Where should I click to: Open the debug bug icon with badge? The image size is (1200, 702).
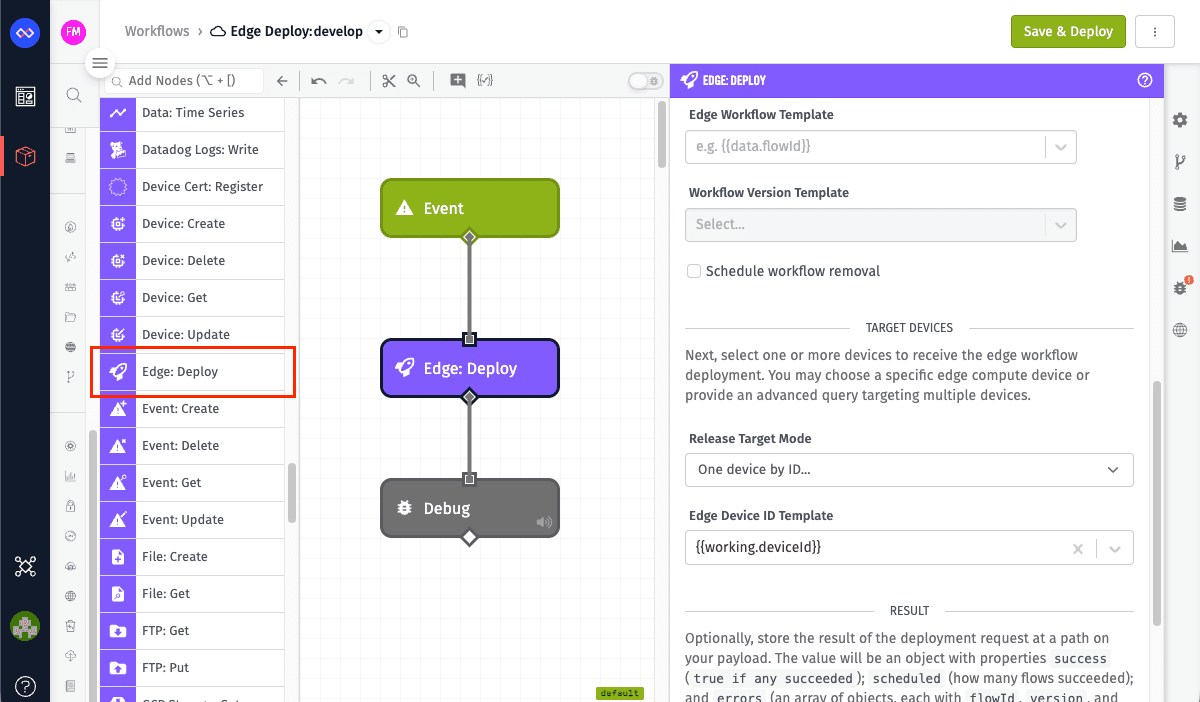1181,287
